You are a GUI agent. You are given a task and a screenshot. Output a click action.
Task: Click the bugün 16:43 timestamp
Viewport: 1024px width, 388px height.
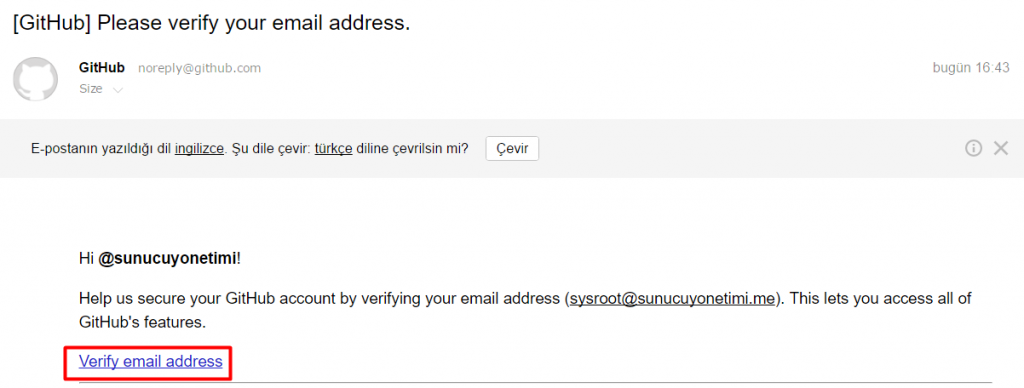coord(971,68)
